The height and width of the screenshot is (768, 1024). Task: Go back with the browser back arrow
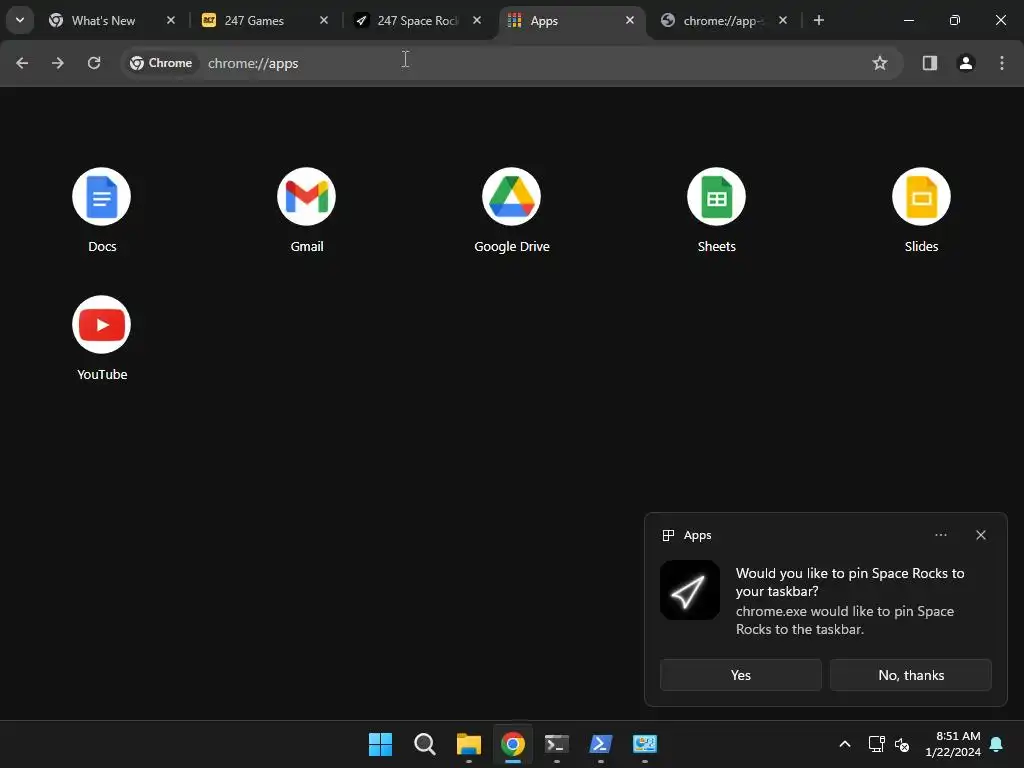pos(22,63)
